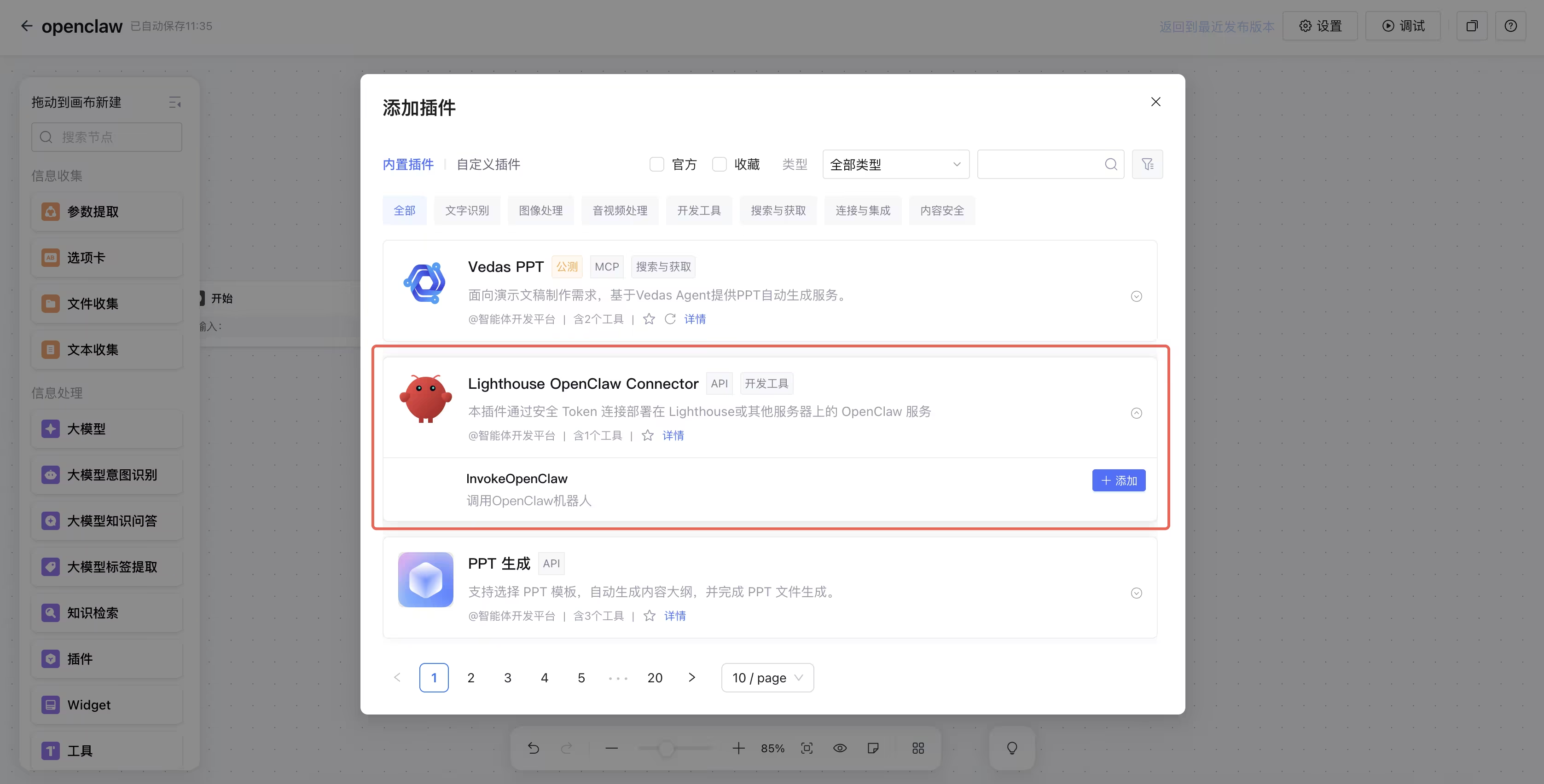Image resolution: width=1544 pixels, height=784 pixels.
Task: Click the help question mark icon
Action: click(1510, 26)
